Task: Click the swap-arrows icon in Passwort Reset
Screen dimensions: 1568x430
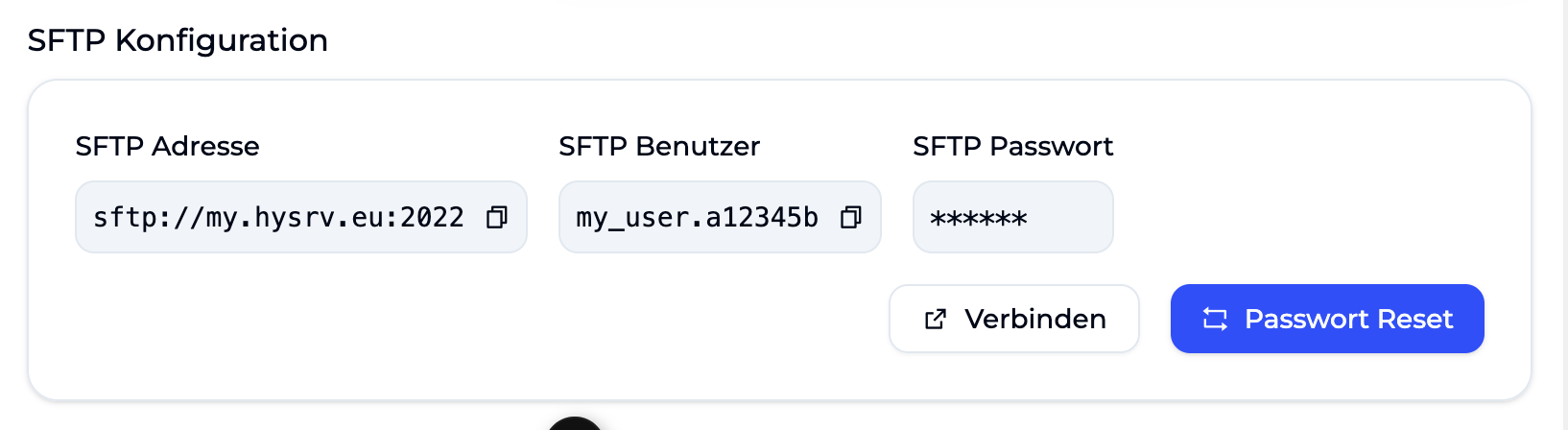Action: pyautogui.click(x=1215, y=320)
